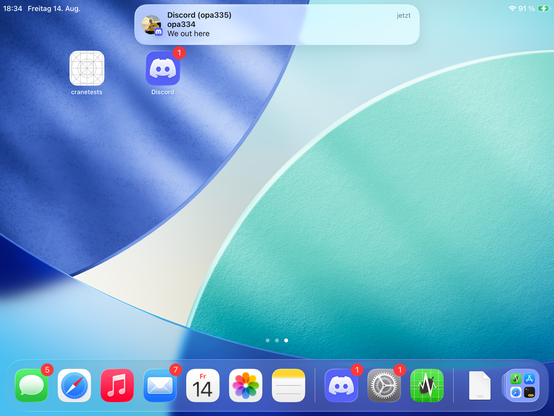Open the Notes app in dock

(x=289, y=386)
